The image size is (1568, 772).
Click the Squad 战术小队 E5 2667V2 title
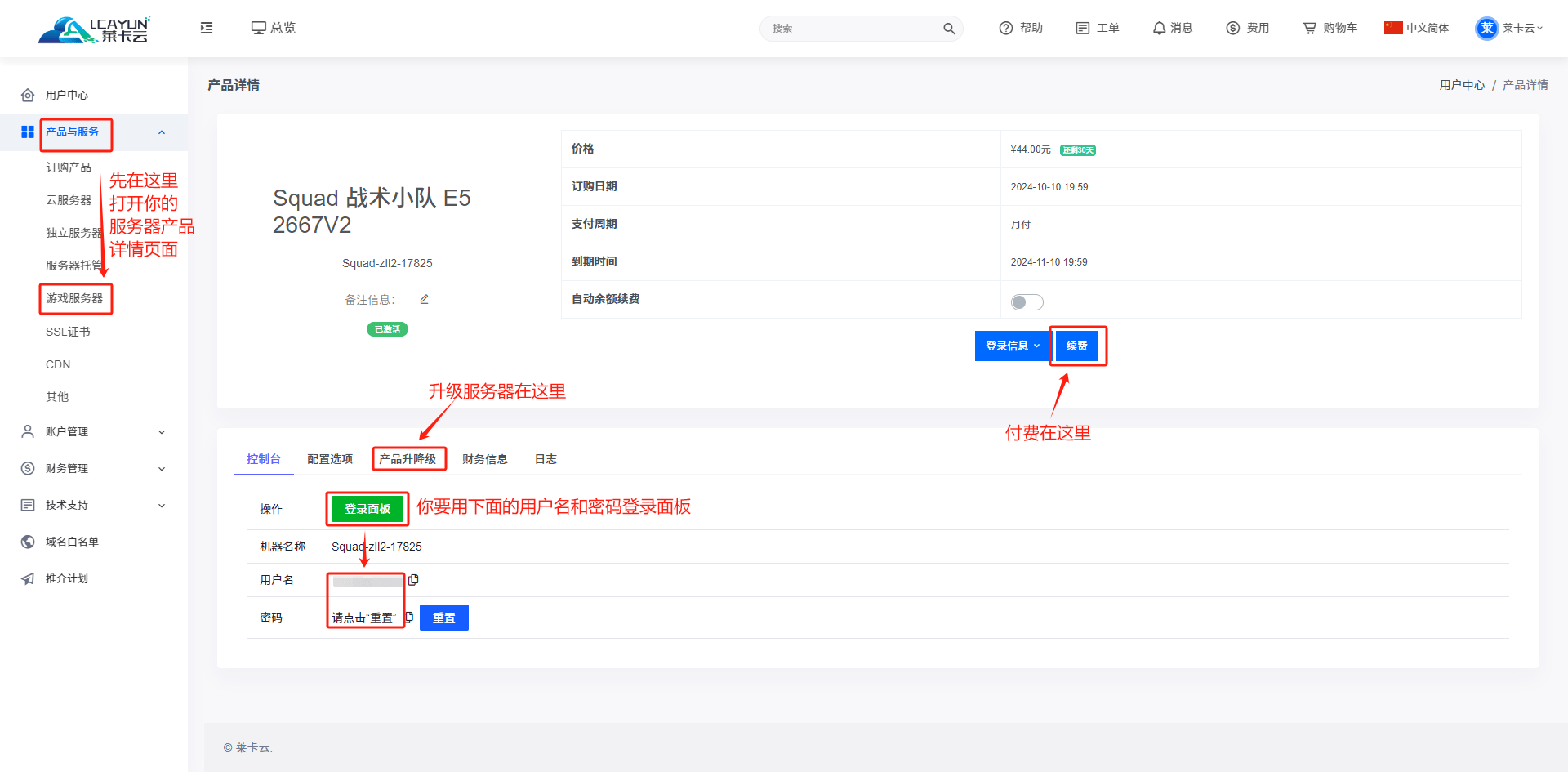click(x=372, y=211)
